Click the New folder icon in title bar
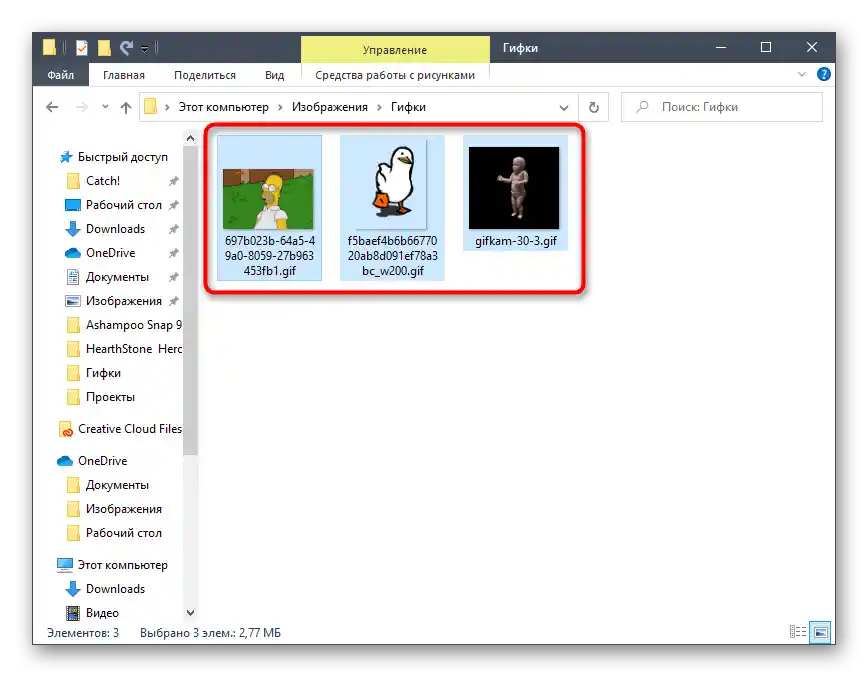The height and width of the screenshot is (677, 868). [104, 49]
